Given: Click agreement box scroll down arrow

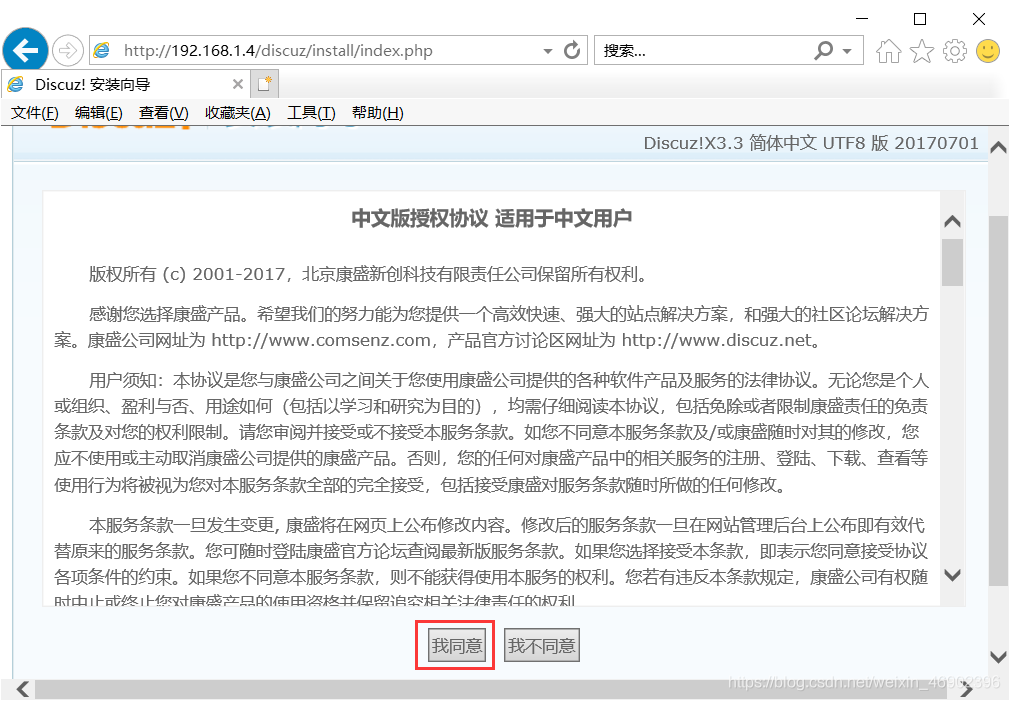Looking at the screenshot, I should click(x=952, y=575).
